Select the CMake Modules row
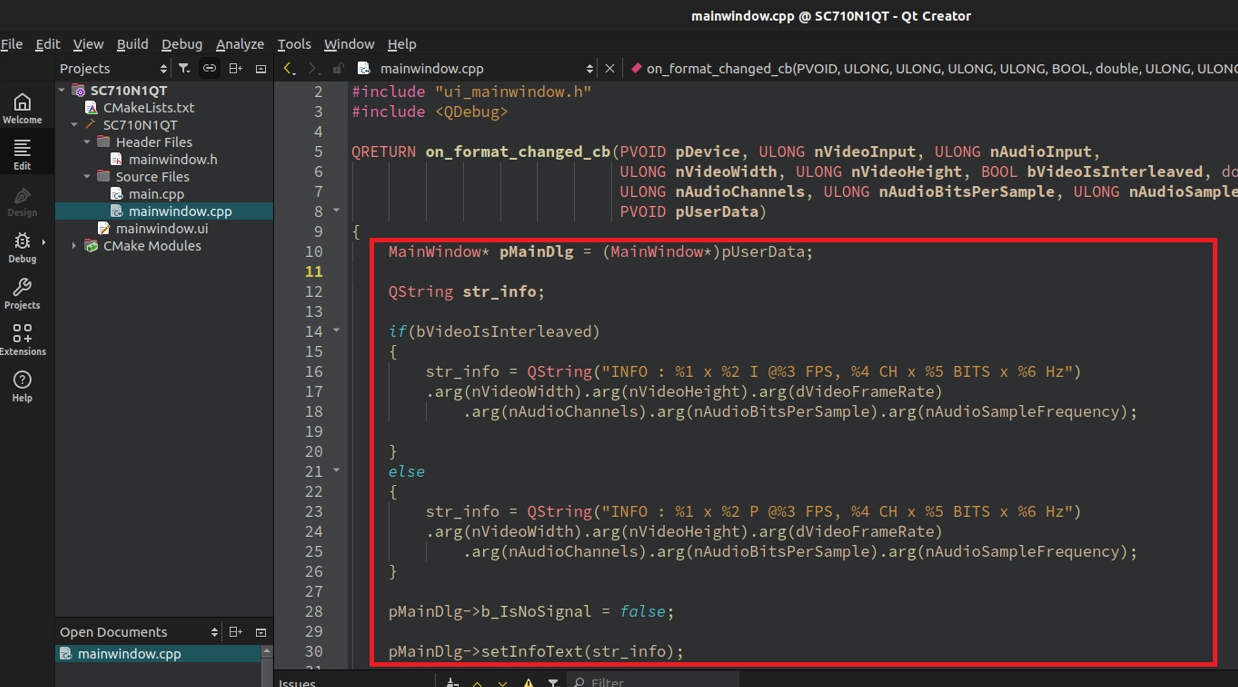This screenshot has width=1238, height=687. point(151,246)
